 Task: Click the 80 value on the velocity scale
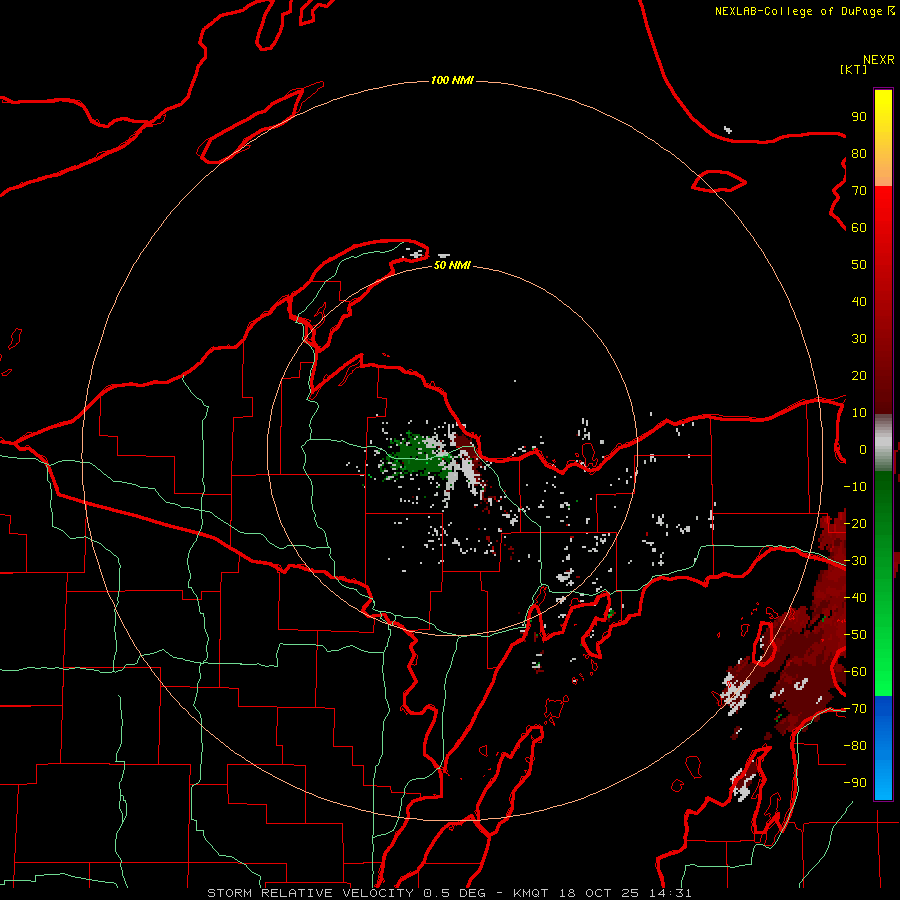(859, 153)
